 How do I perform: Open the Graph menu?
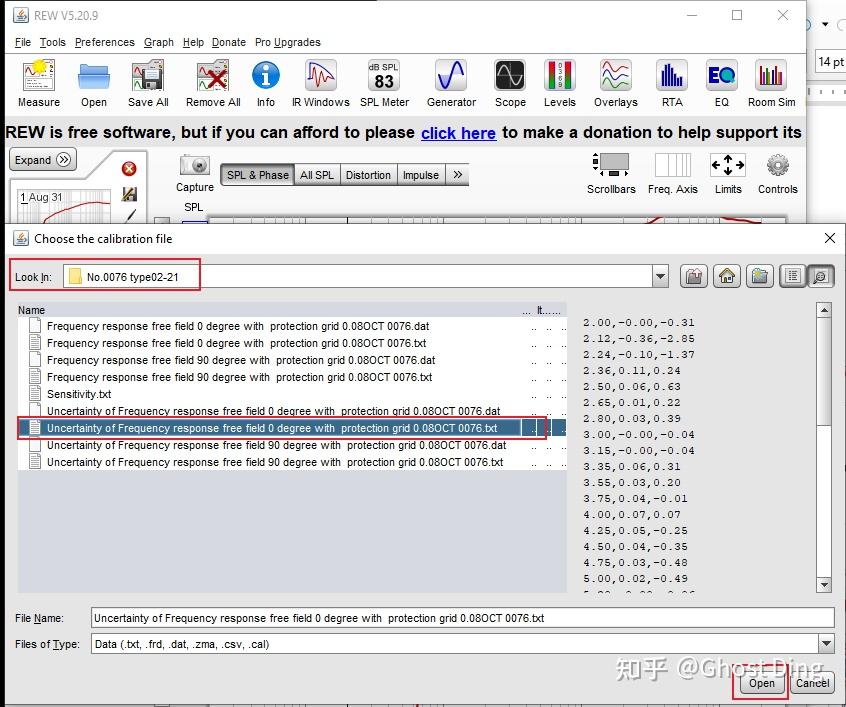[159, 42]
